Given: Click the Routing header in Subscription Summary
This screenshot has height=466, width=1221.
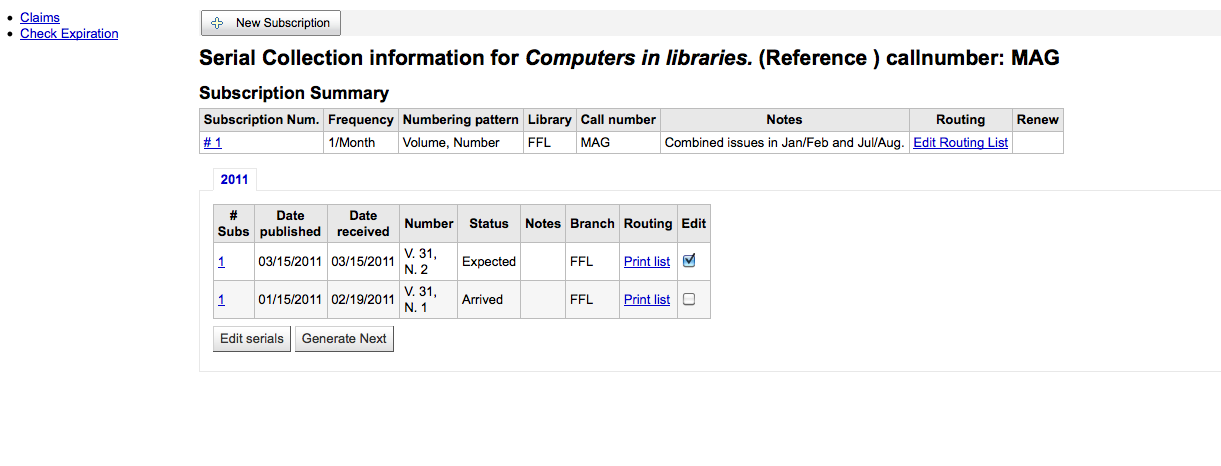Looking at the screenshot, I should click(960, 120).
